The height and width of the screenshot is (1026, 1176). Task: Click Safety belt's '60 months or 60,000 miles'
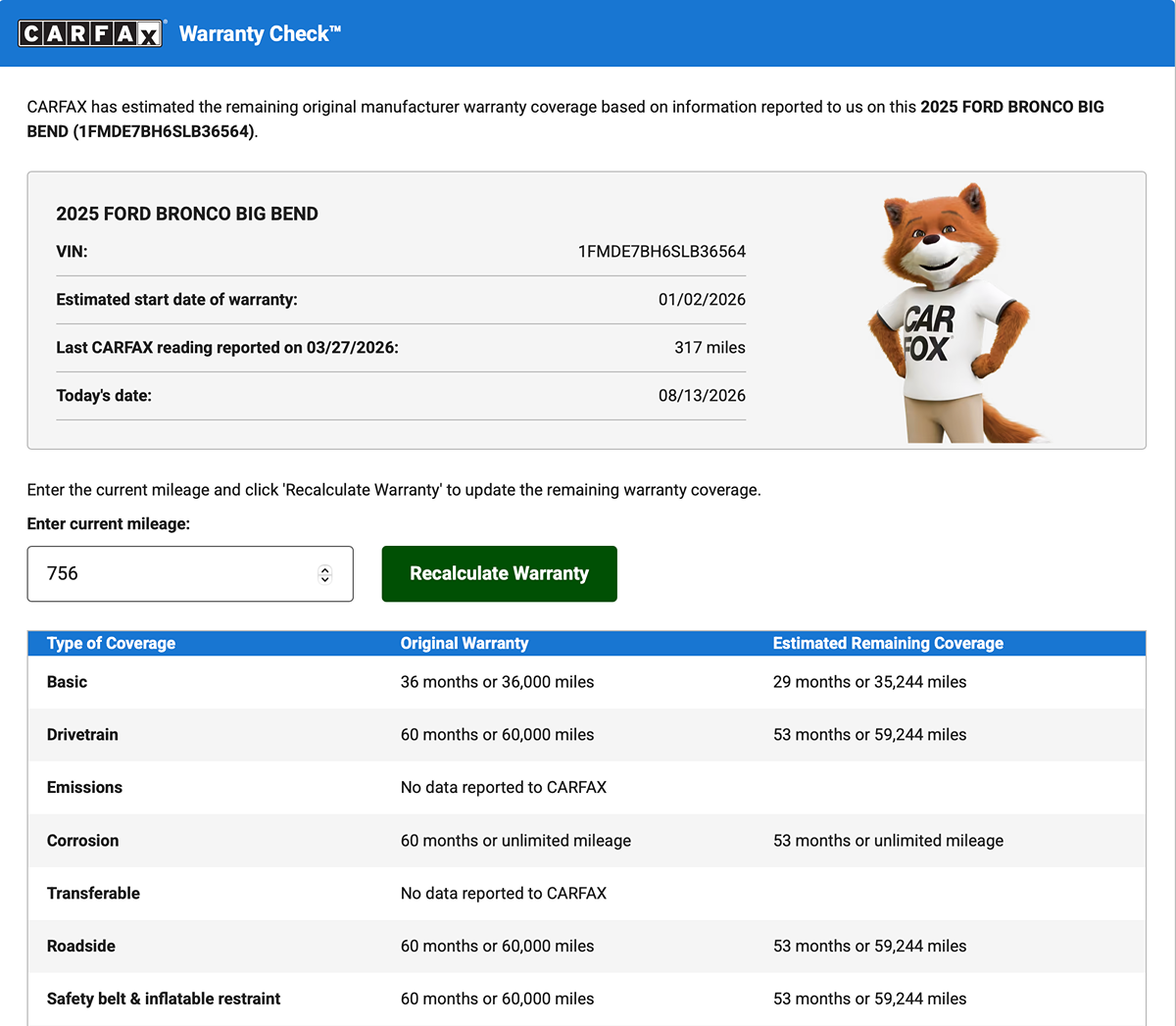pos(497,1000)
